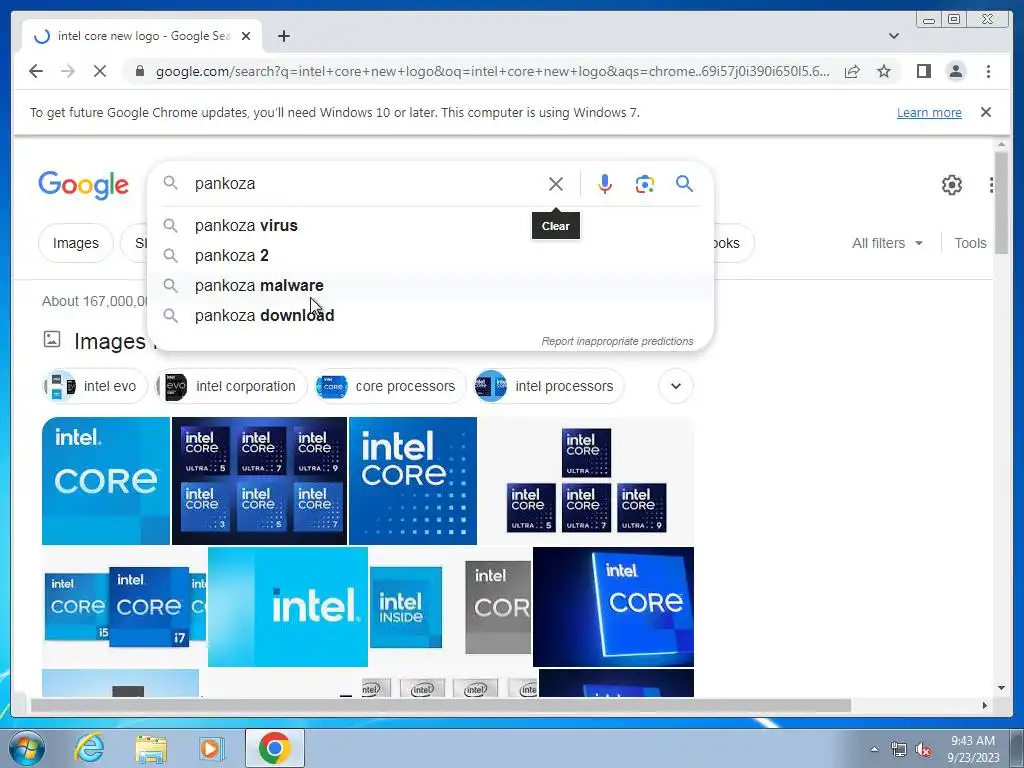Launch Internet Explorer from taskbar
Image resolution: width=1024 pixels, height=768 pixels.
pos(89,748)
